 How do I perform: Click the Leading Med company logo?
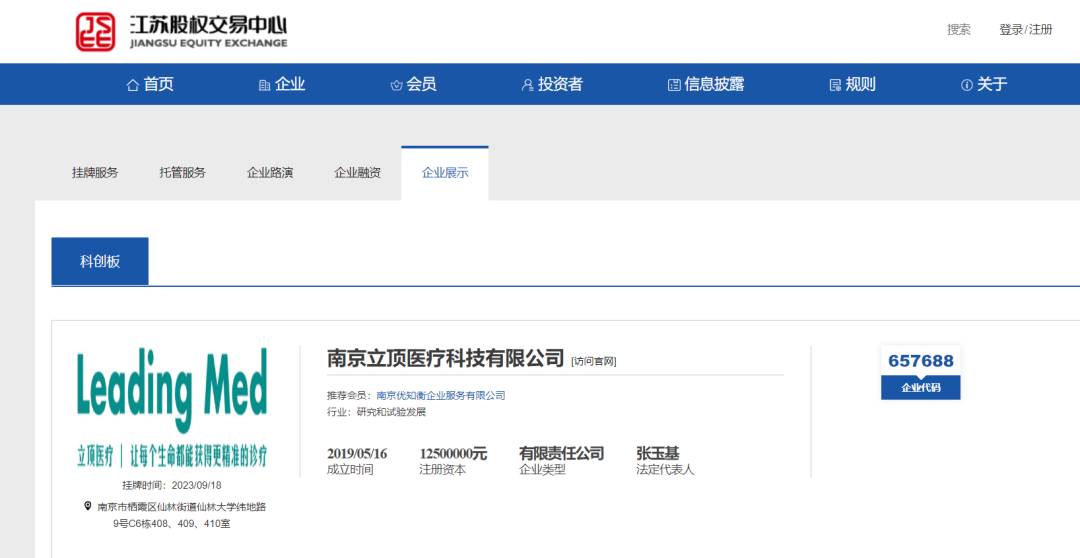pos(172,407)
